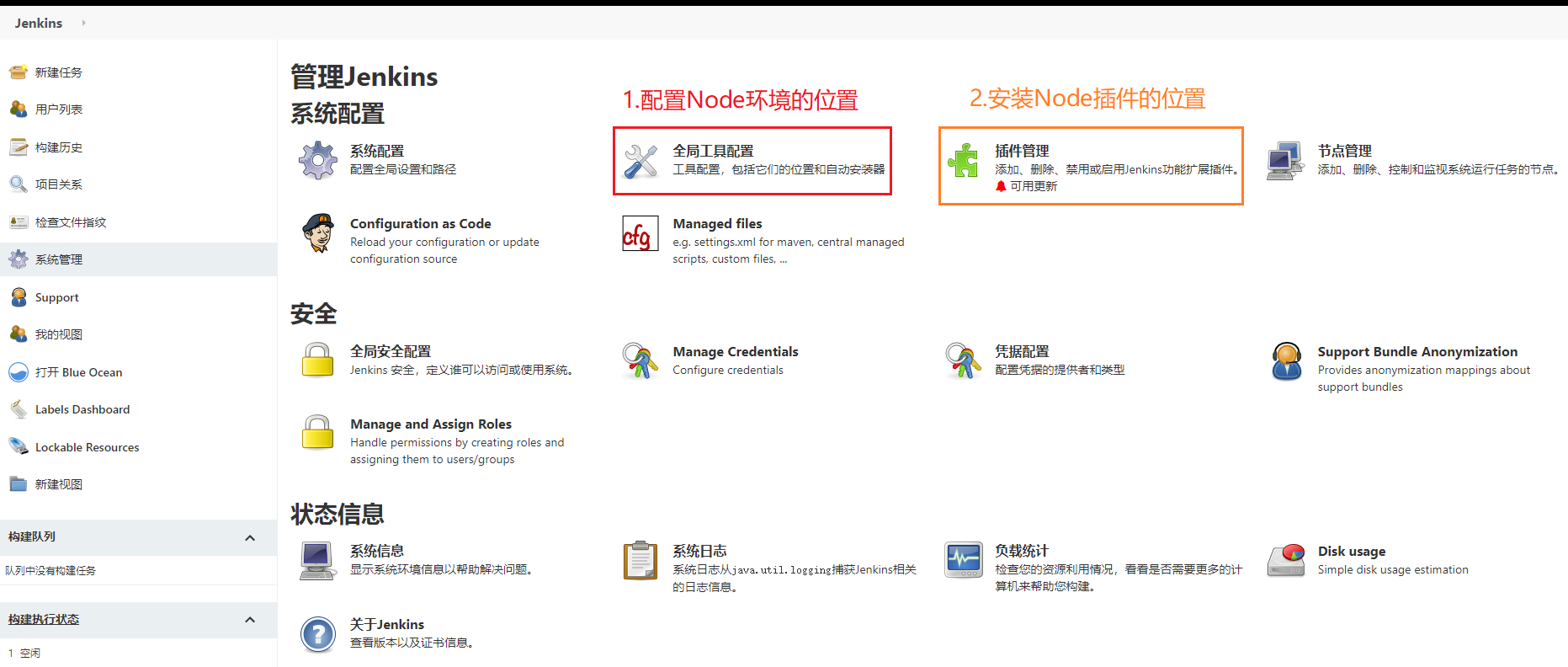Select 打开 Blue Ocean sidebar entry

pyautogui.click(x=79, y=372)
